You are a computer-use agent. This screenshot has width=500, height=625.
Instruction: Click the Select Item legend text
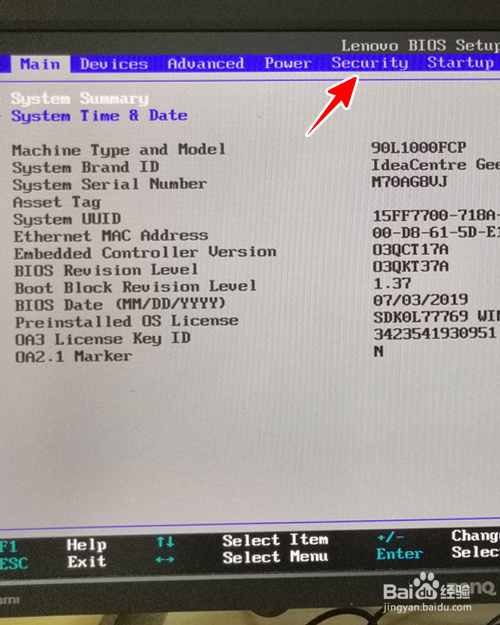click(x=276, y=540)
